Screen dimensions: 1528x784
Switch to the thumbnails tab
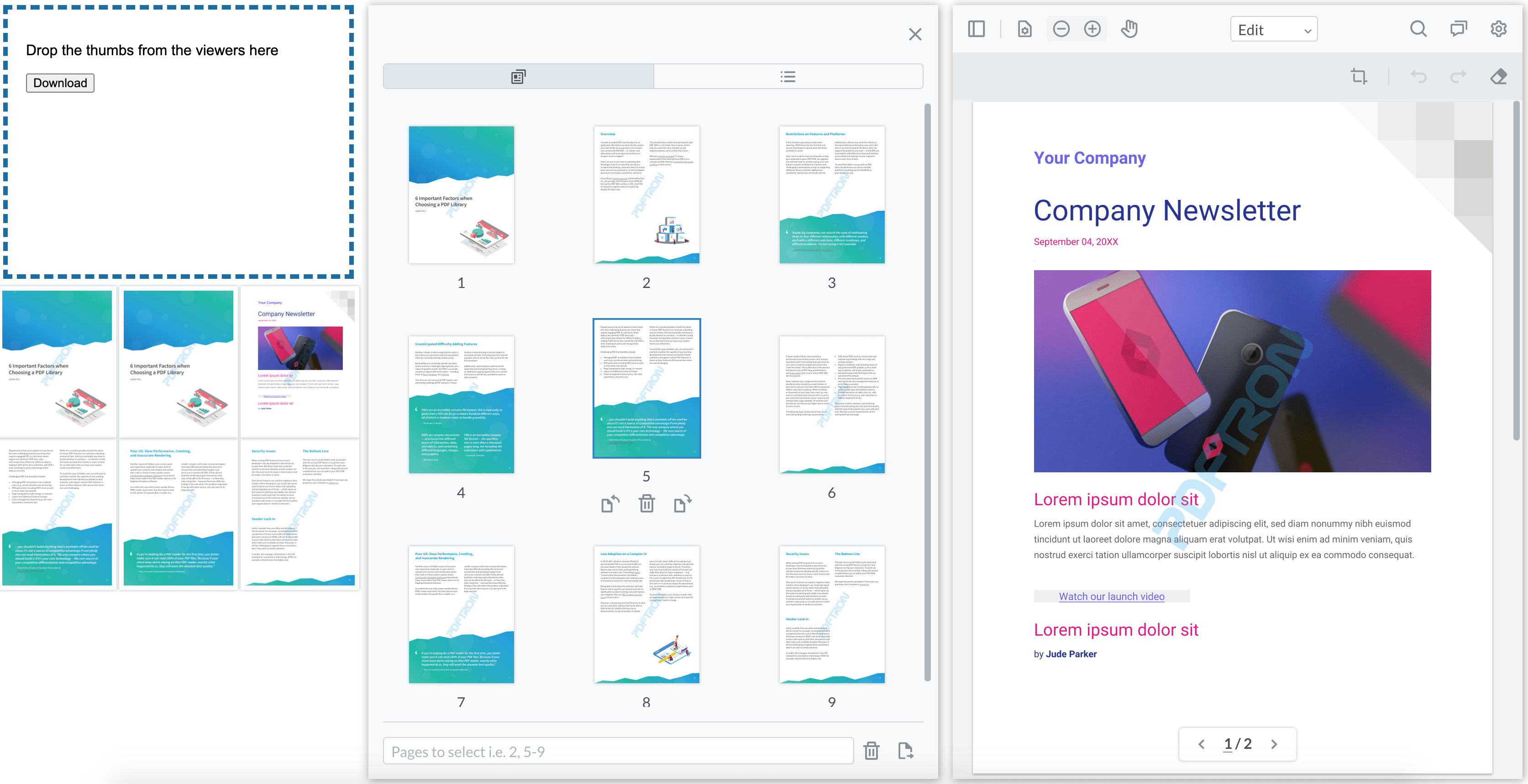click(x=518, y=77)
